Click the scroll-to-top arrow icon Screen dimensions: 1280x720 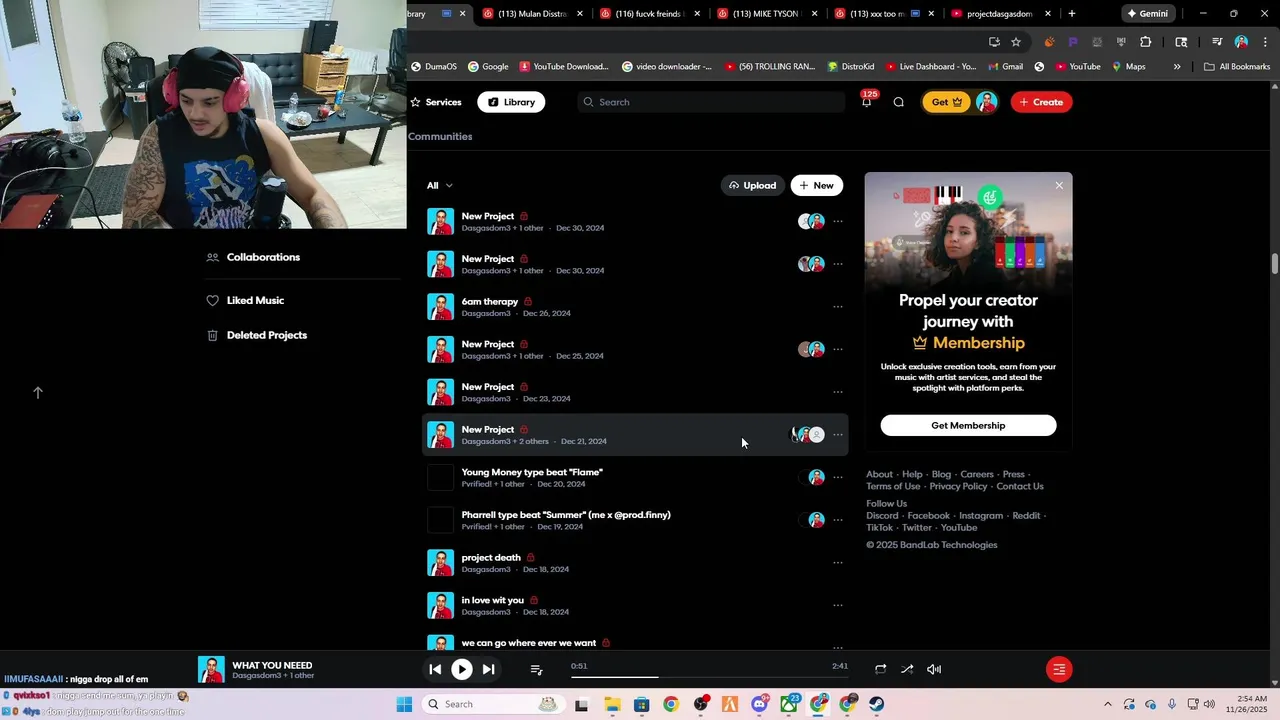38,393
